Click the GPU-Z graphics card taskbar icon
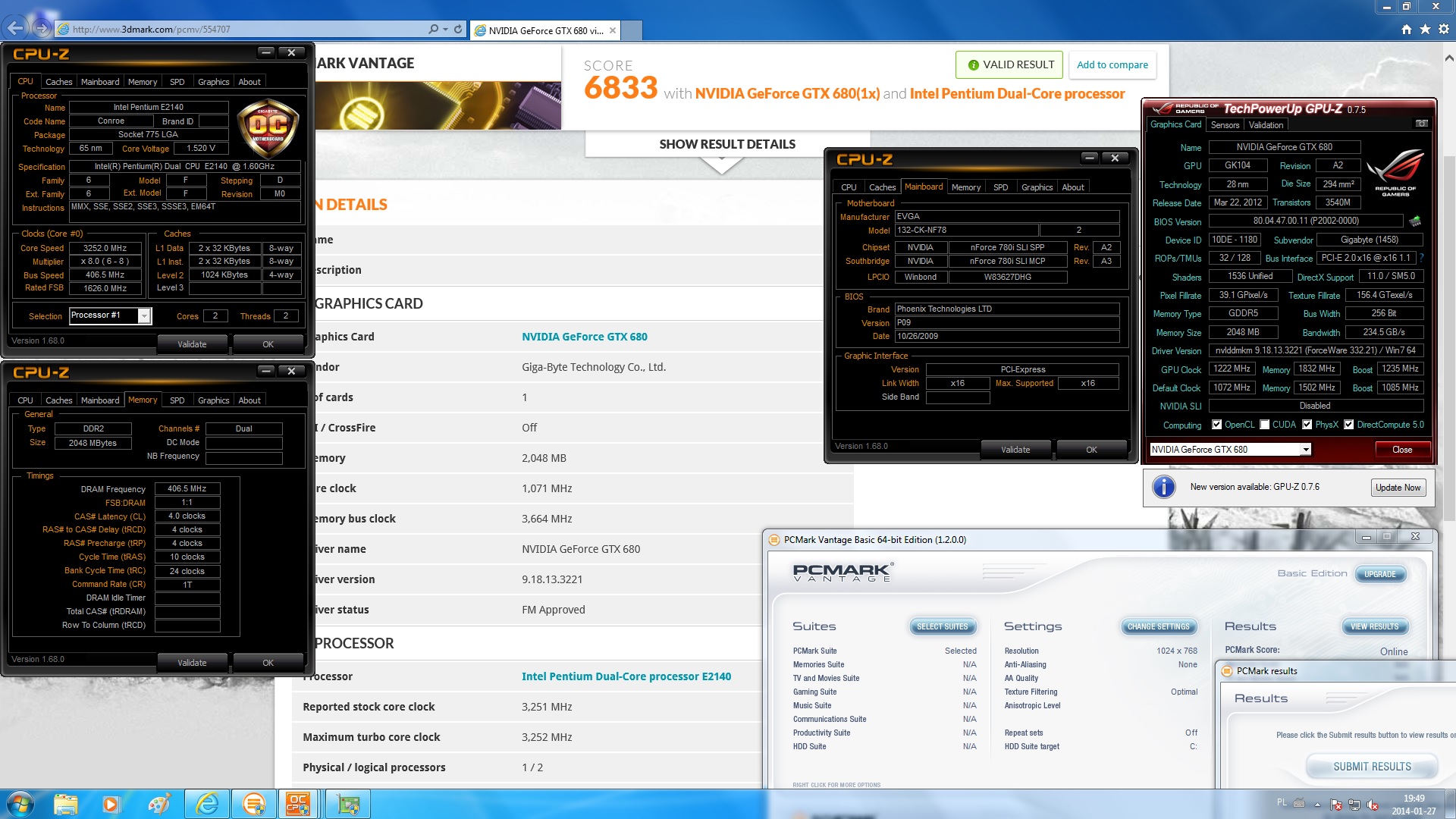The width and height of the screenshot is (1456, 819). (x=348, y=804)
